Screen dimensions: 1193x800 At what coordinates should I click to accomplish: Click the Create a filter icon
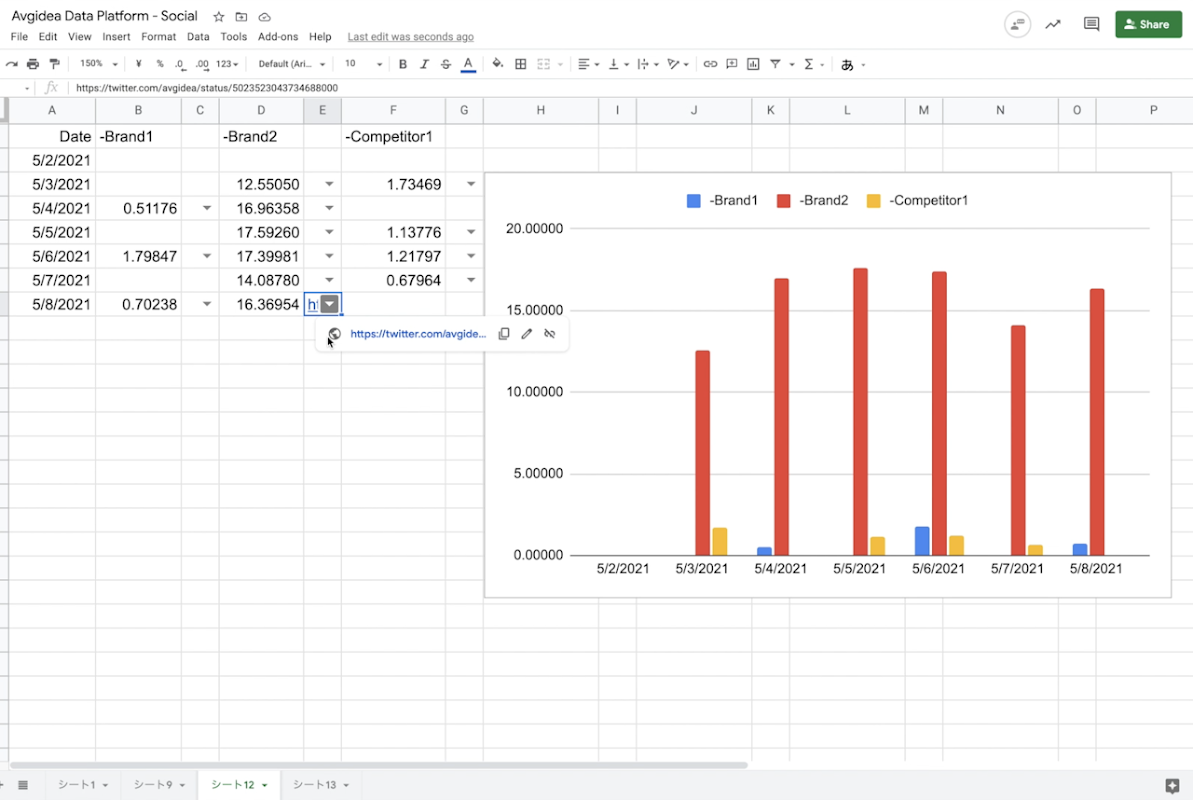pos(775,64)
